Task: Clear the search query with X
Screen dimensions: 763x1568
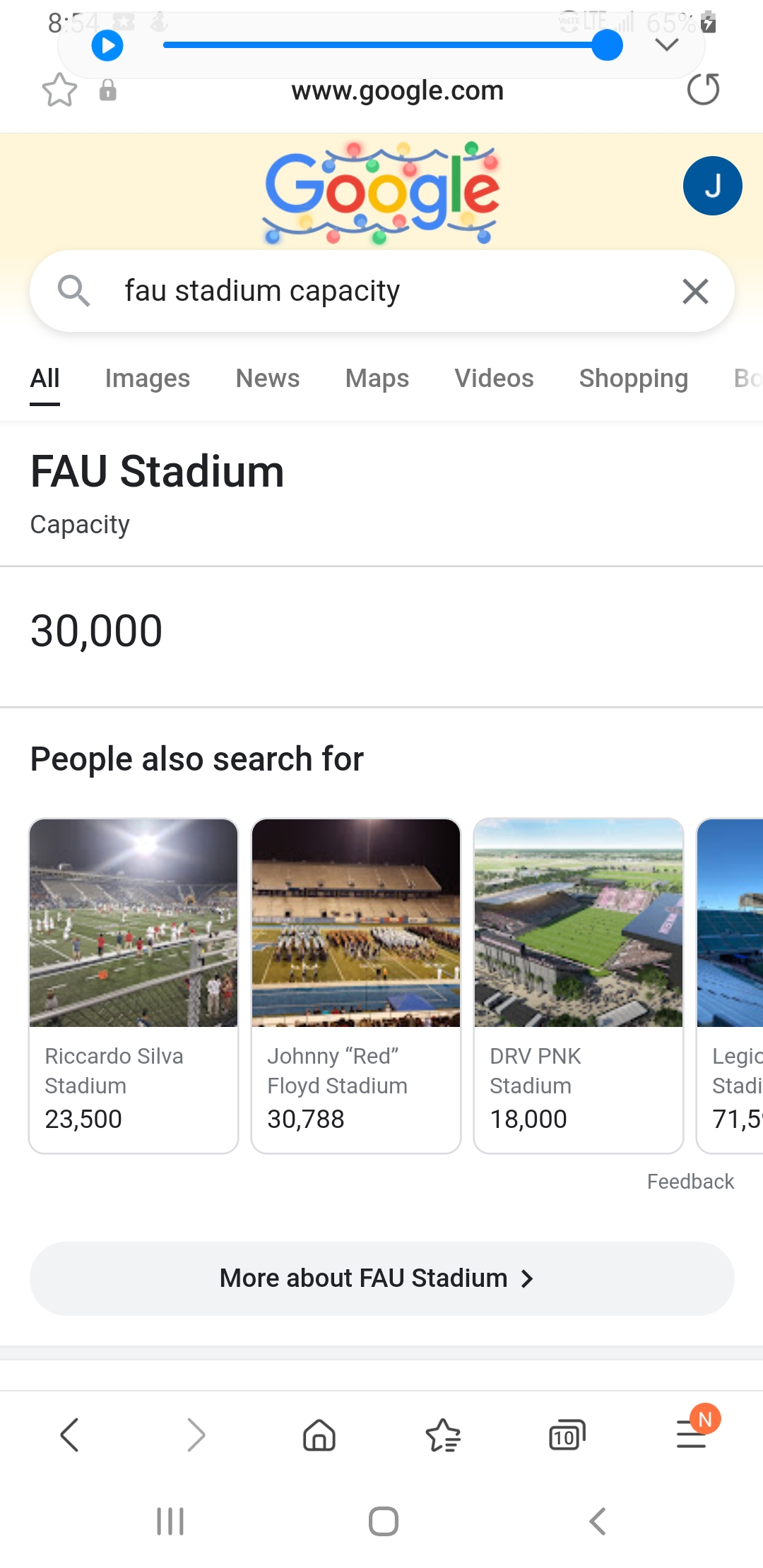Action: (695, 291)
